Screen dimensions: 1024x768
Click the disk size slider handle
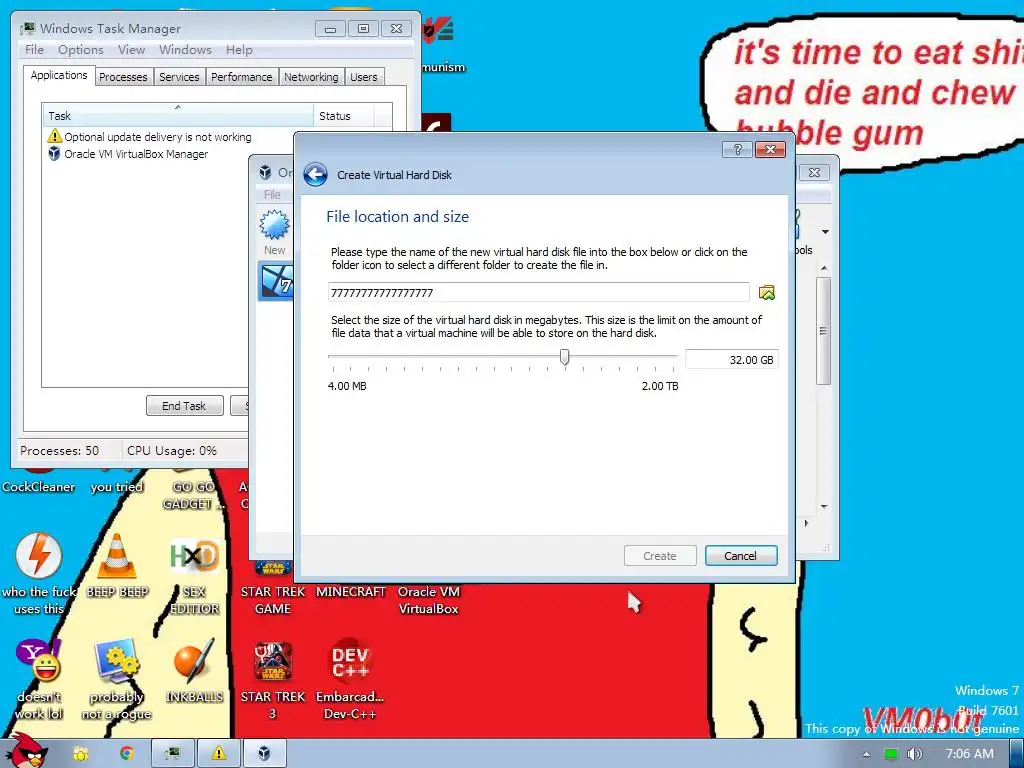tap(564, 357)
